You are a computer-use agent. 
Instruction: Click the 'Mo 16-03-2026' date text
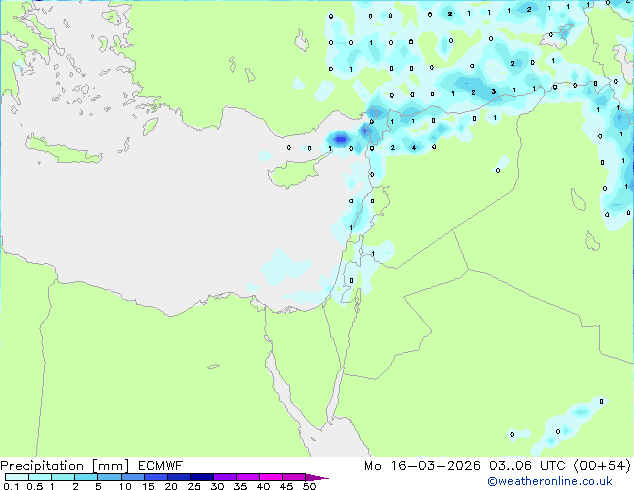coord(422,466)
